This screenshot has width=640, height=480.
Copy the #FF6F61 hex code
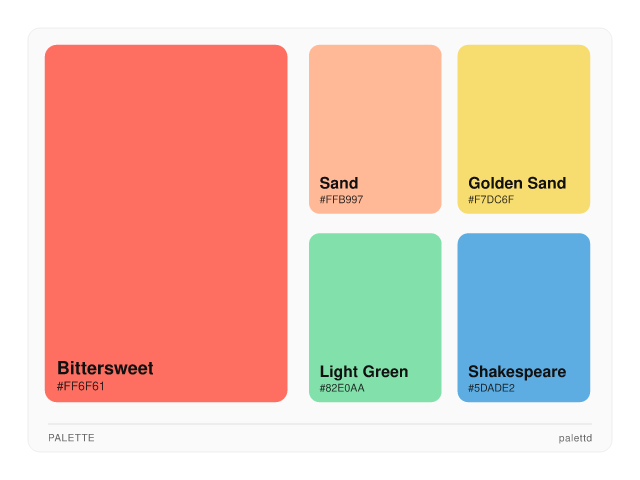click(x=81, y=386)
